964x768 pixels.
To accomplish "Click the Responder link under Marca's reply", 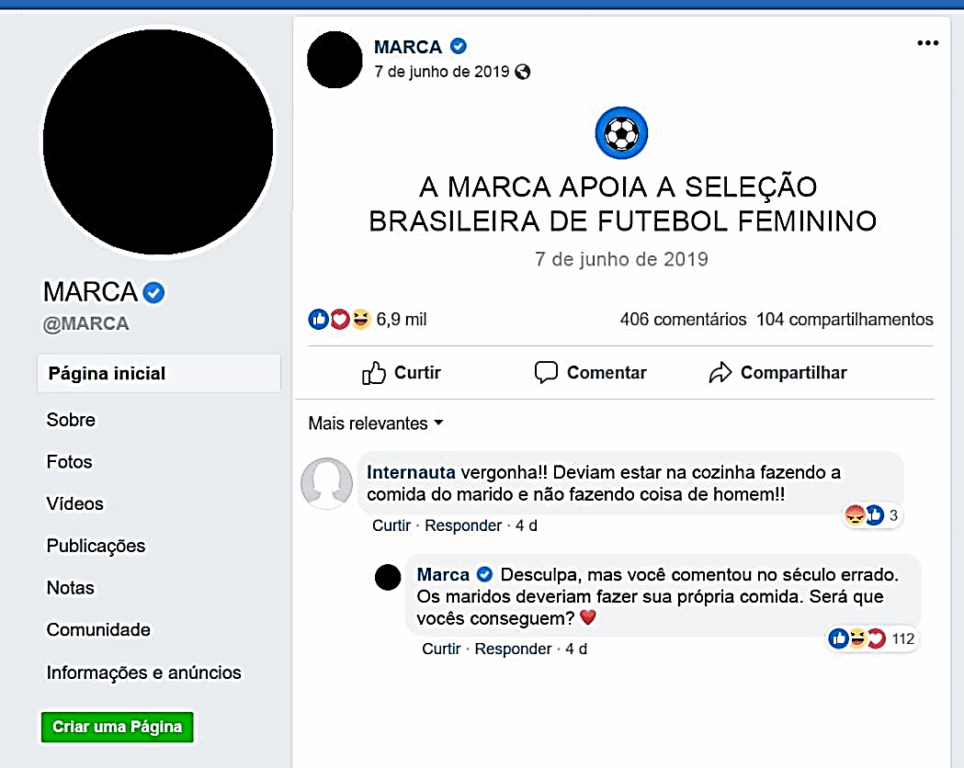I will coord(513,648).
